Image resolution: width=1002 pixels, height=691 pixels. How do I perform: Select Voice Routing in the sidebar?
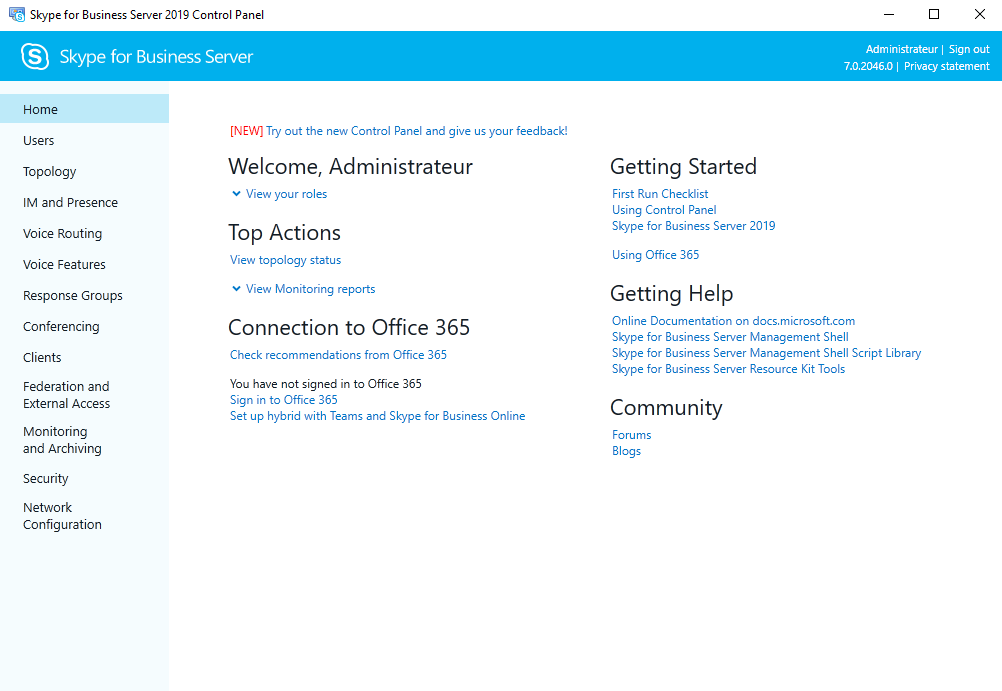84,233
